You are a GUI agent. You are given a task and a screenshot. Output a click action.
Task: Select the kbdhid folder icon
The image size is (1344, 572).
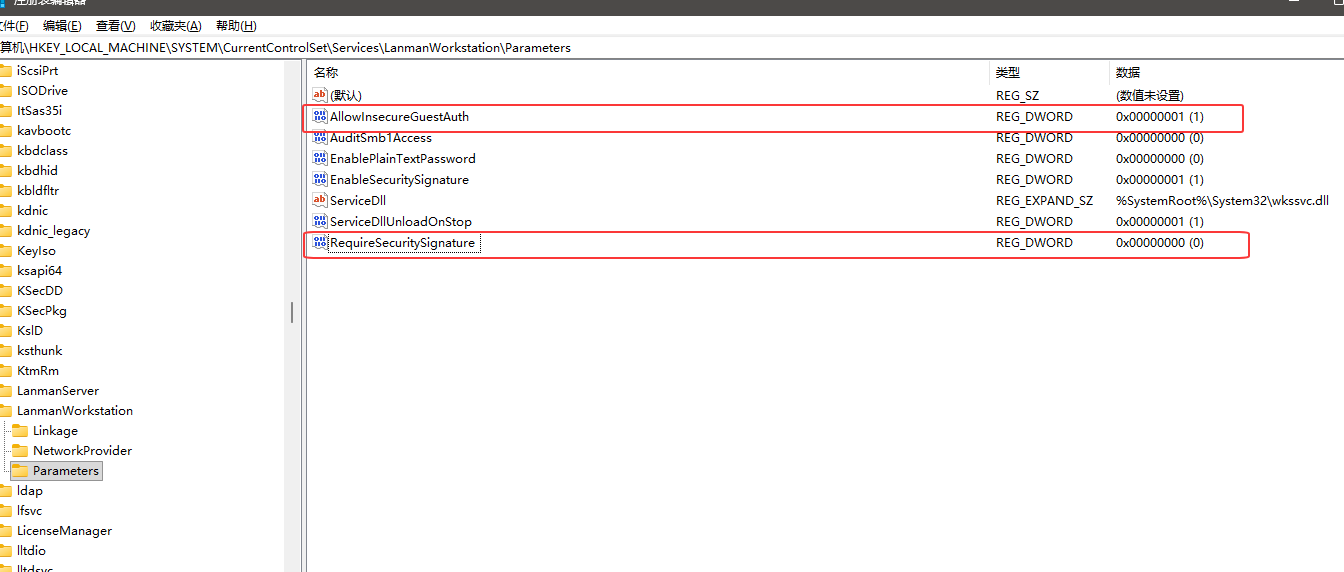point(5,170)
